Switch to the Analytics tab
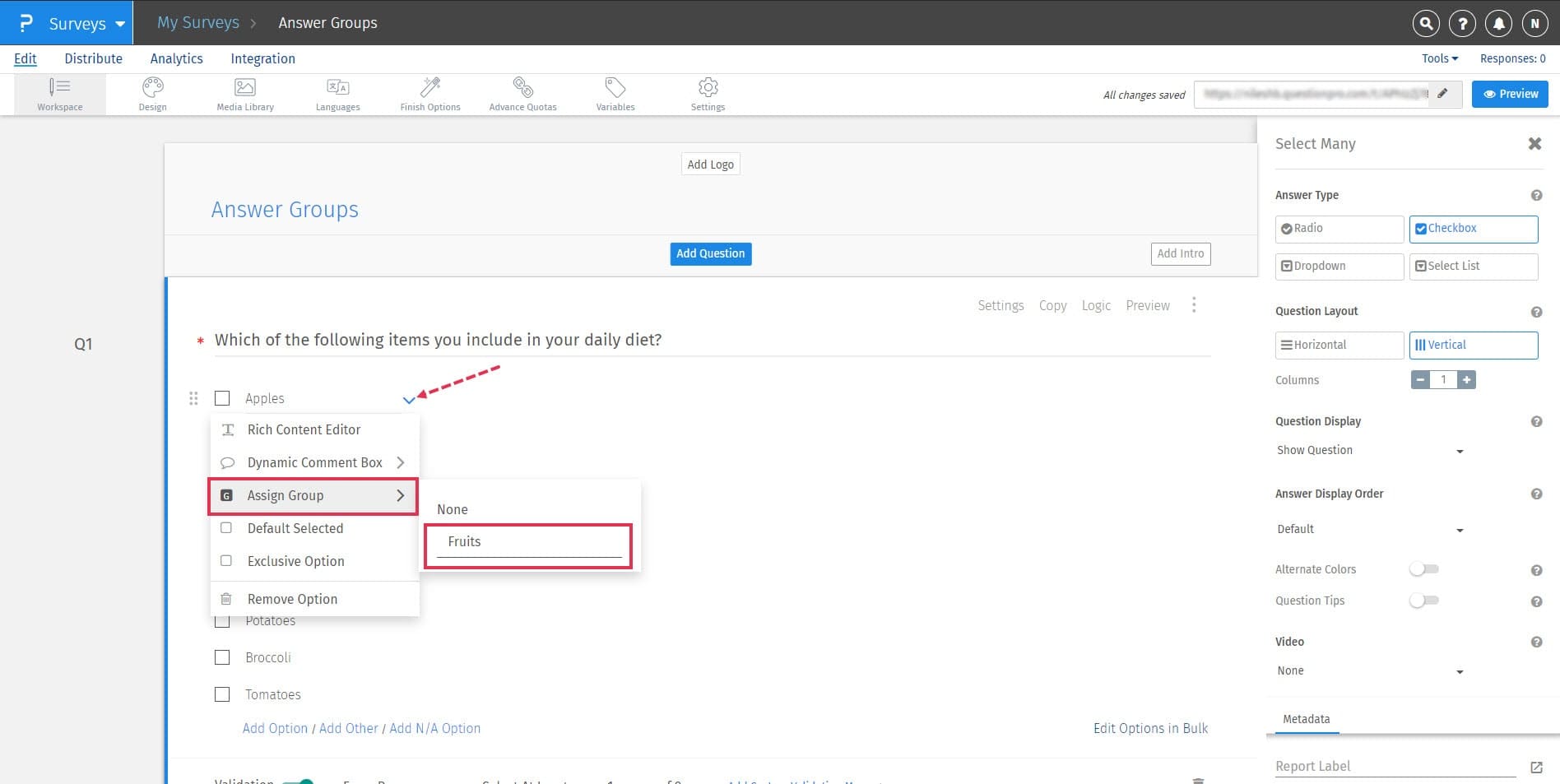Screen dimensions: 1560x784 tap(177, 58)
